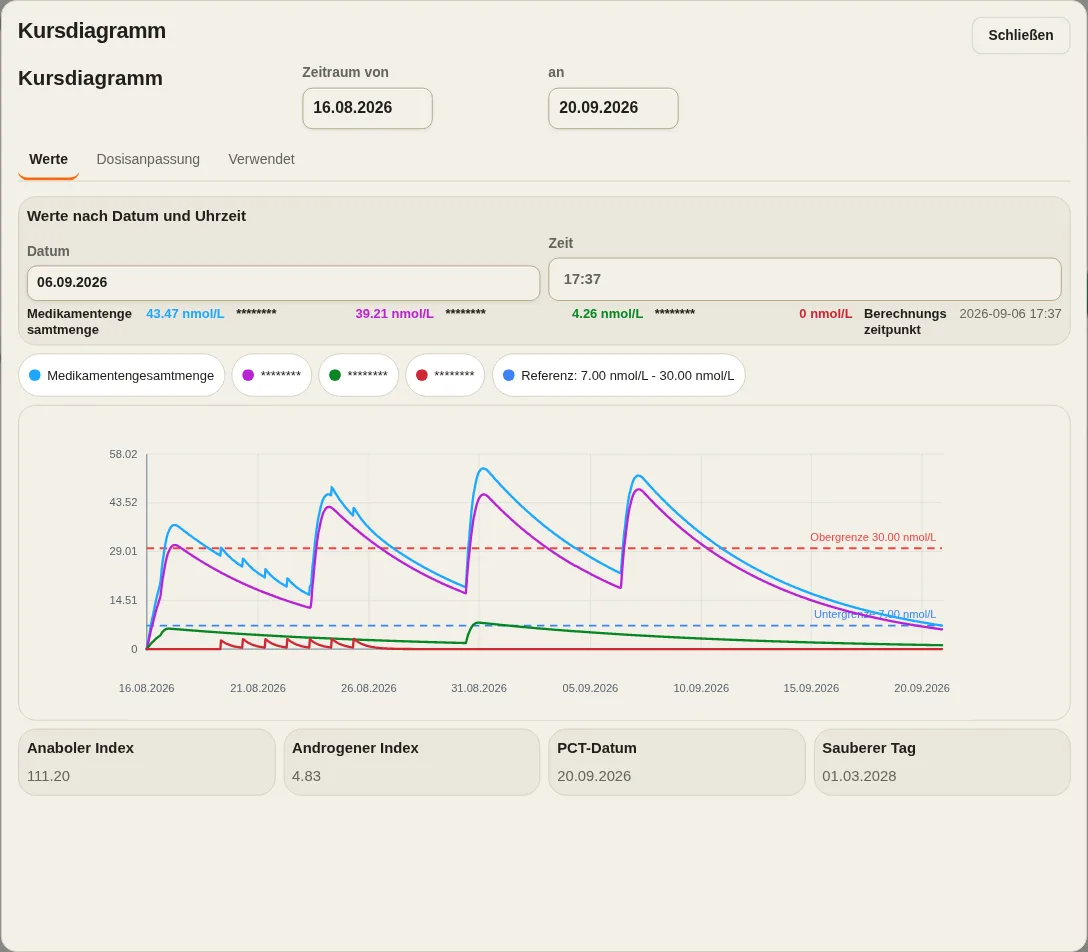Select the Datum field 06.09.2026
Screen dimensions: 1088x952
tap(283, 282)
